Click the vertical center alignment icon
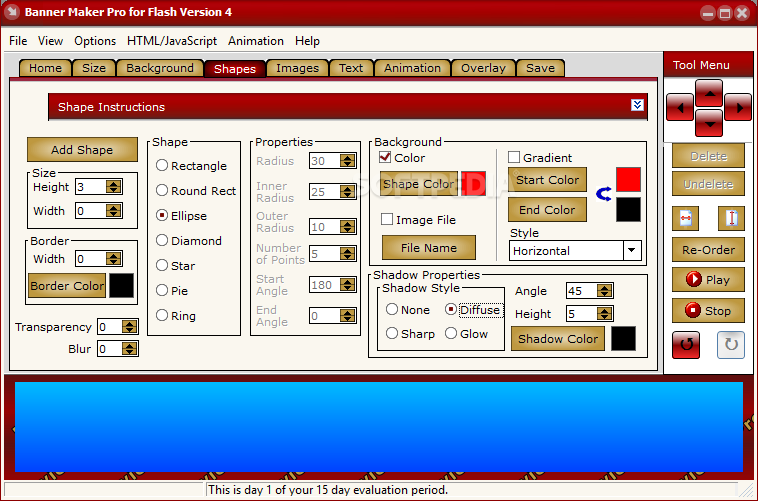The height and width of the screenshot is (501, 758). pyautogui.click(x=731, y=219)
